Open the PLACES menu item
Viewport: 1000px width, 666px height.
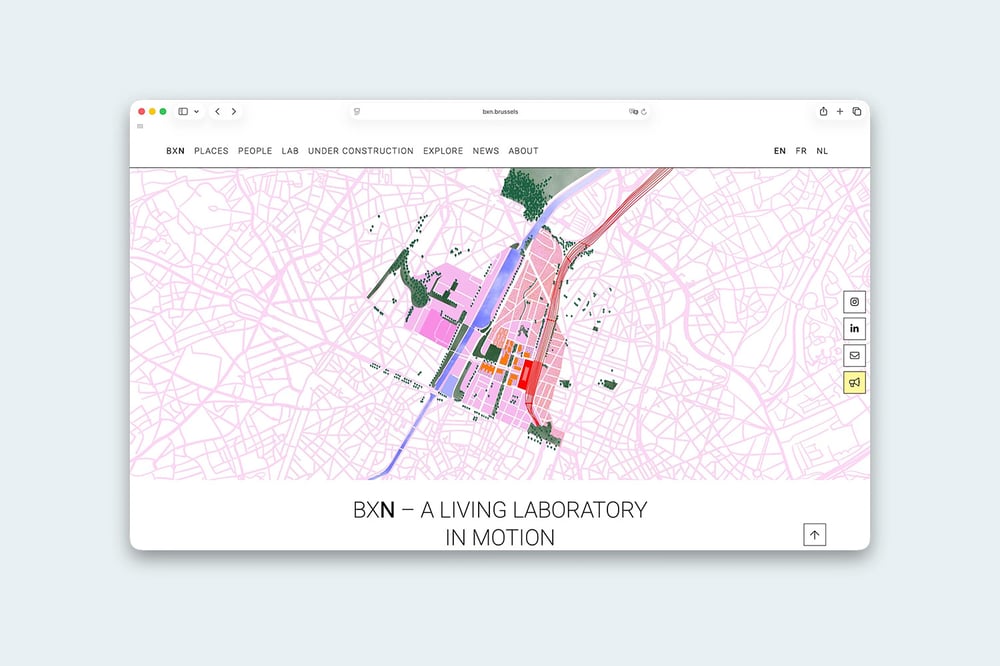tap(211, 151)
